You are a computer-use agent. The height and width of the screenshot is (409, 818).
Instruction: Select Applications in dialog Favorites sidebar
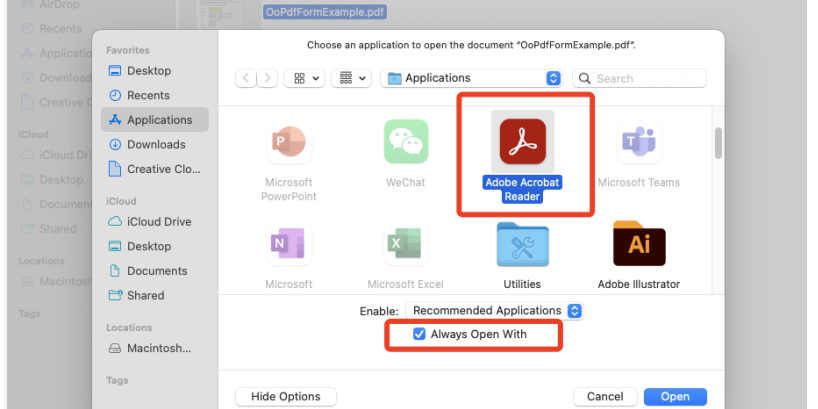coord(155,120)
